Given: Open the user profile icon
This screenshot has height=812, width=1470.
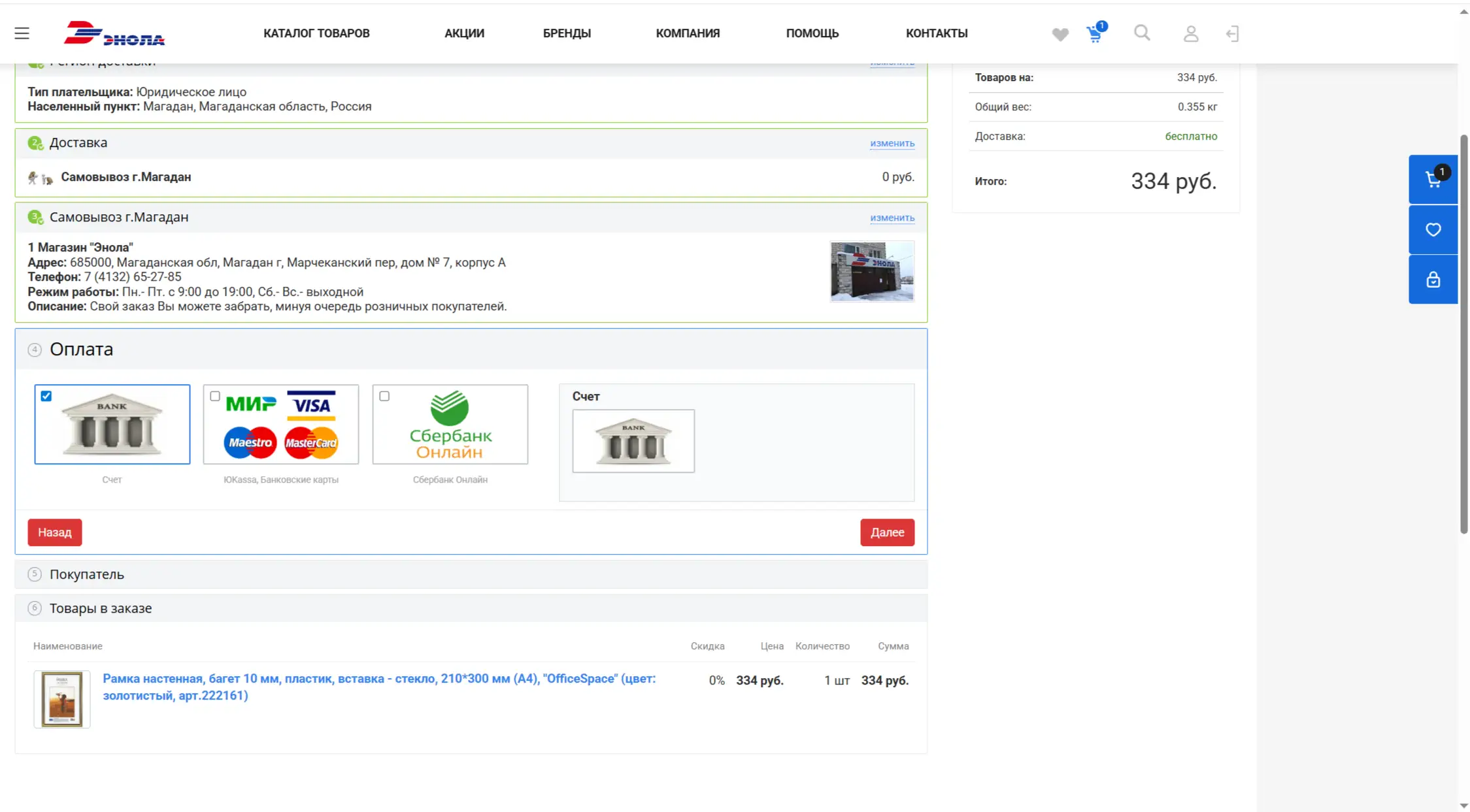Looking at the screenshot, I should point(1191,34).
